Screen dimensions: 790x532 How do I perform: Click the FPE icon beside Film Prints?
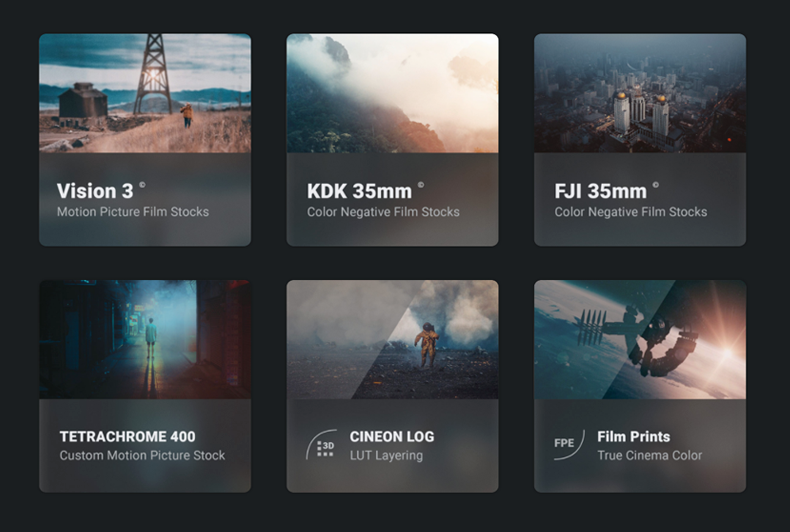(569, 444)
